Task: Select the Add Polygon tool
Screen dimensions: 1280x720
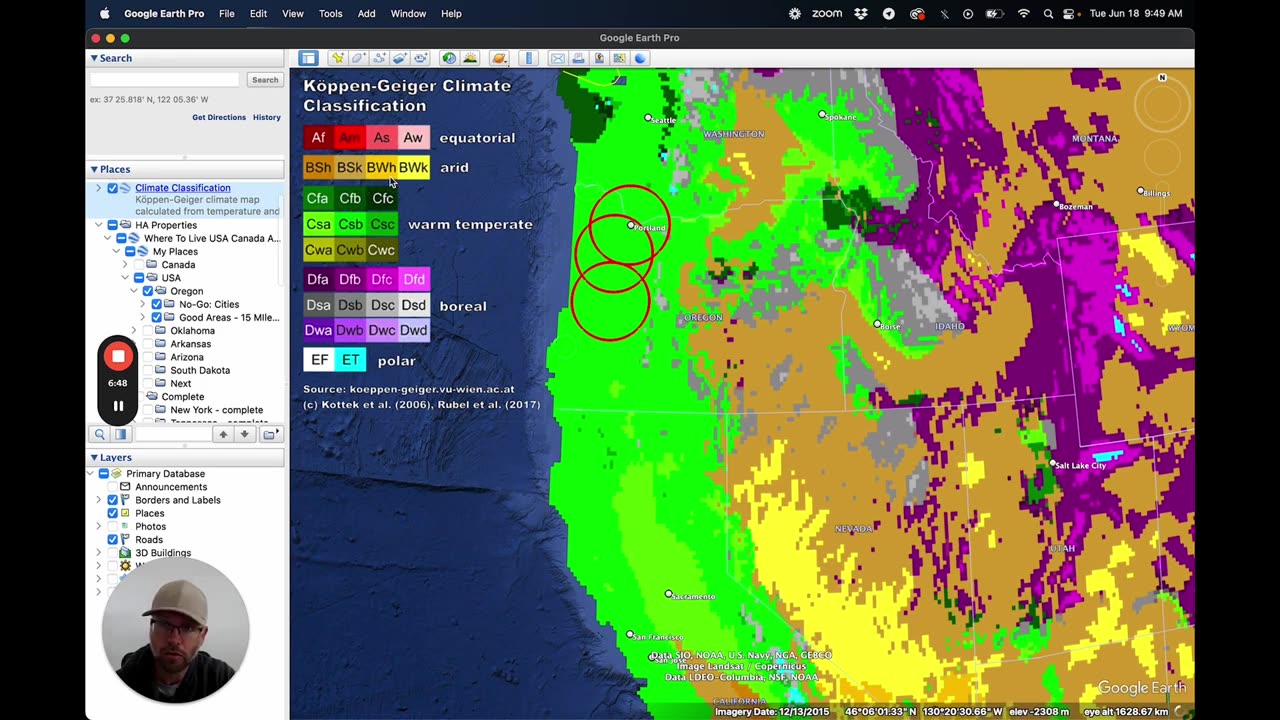Action: [x=358, y=58]
